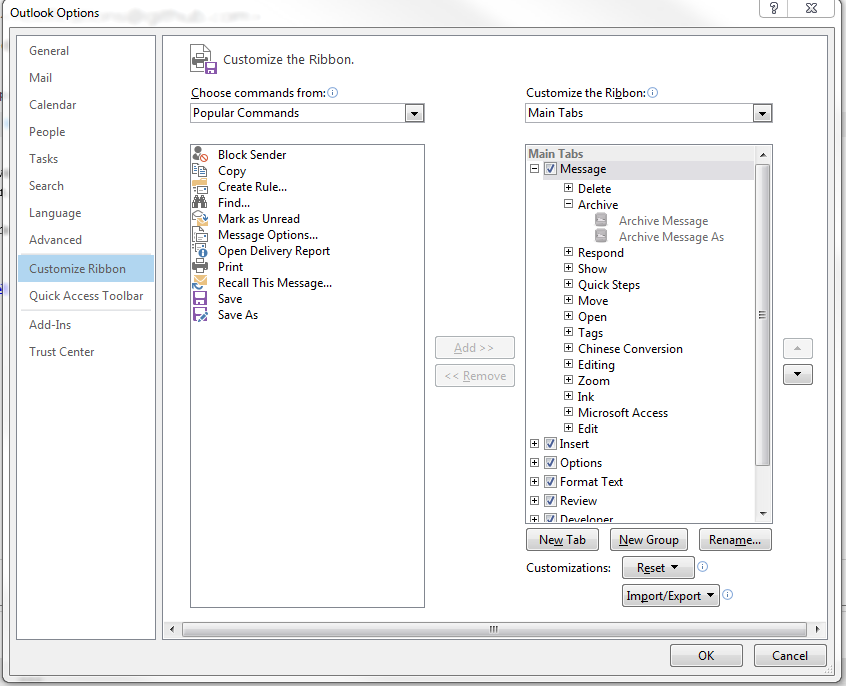Click the ribbon tree vertical scrollbar thumb

coord(762,315)
